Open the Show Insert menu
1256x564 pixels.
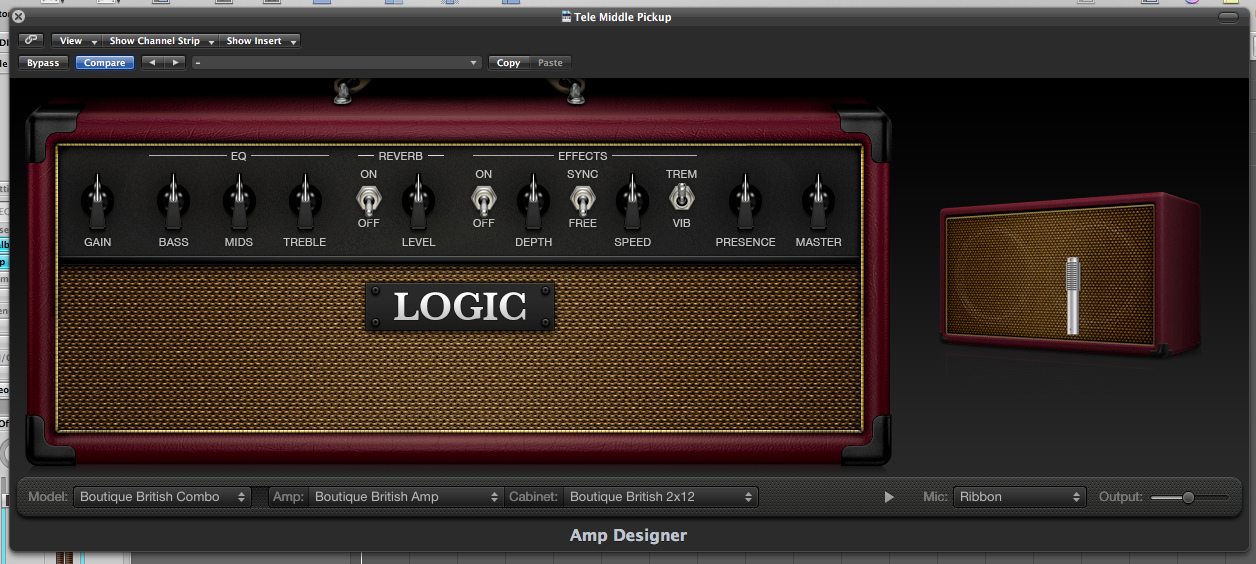260,41
